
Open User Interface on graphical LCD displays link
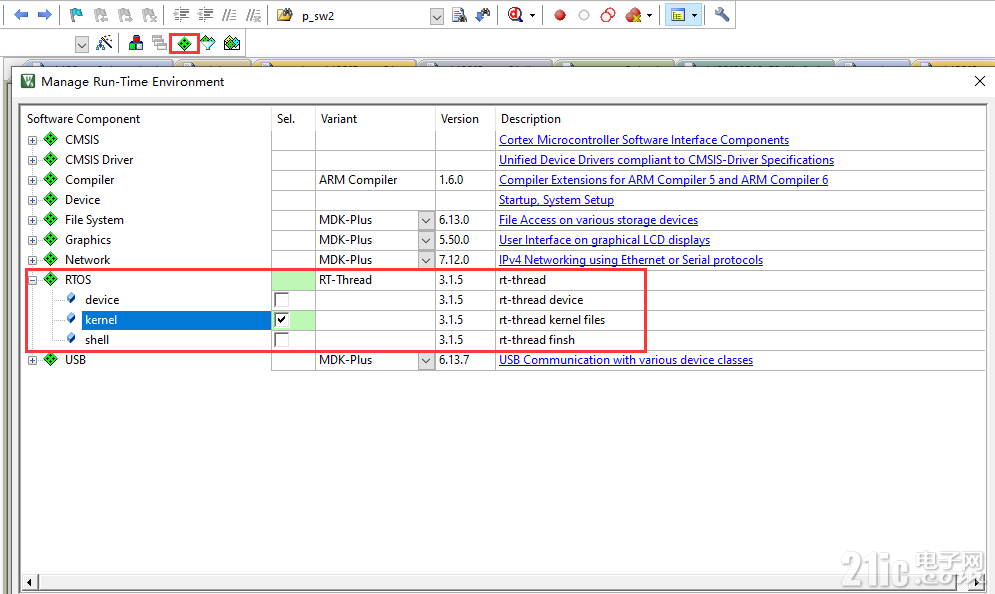click(x=604, y=240)
